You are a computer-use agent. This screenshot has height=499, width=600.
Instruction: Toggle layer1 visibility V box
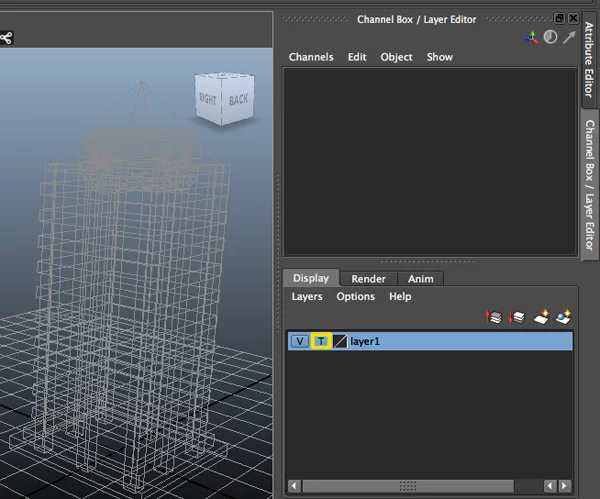(x=300, y=341)
